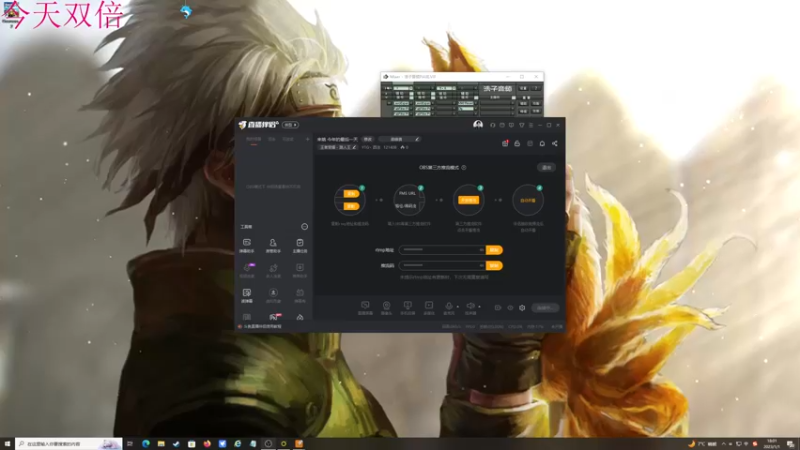Open the circled person tool in the third toolbox row
Image resolution: width=800 pixels, height=450 pixels.
[x=273, y=295]
